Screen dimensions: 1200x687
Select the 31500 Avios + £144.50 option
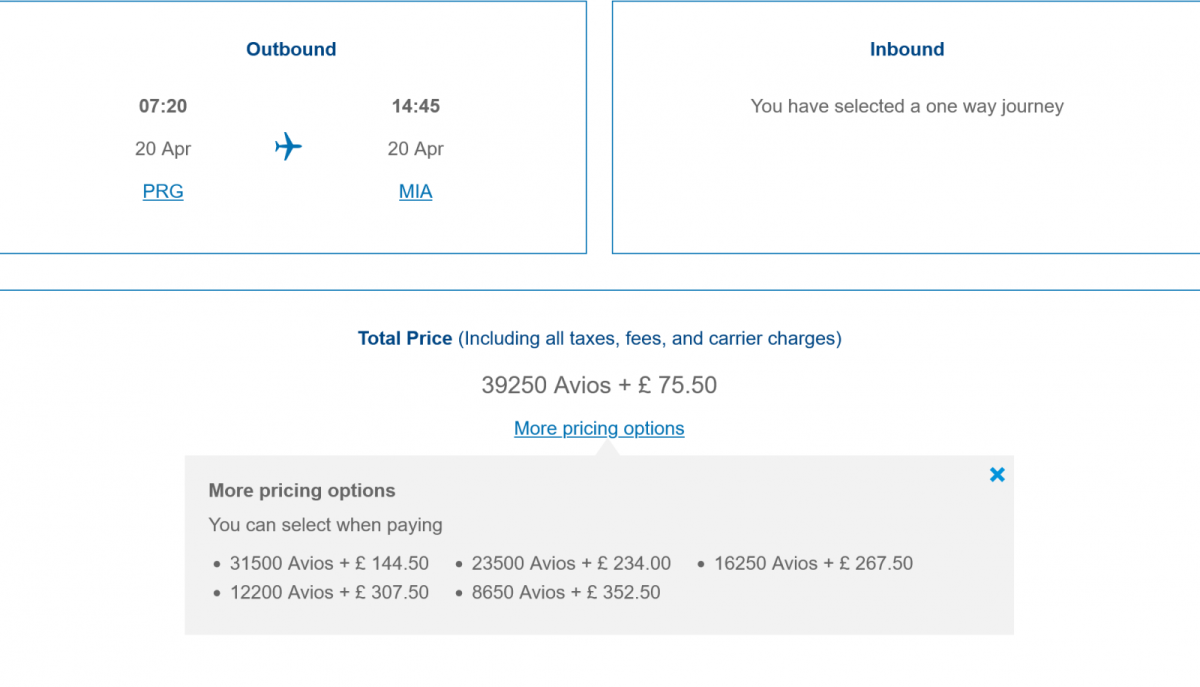(x=329, y=563)
